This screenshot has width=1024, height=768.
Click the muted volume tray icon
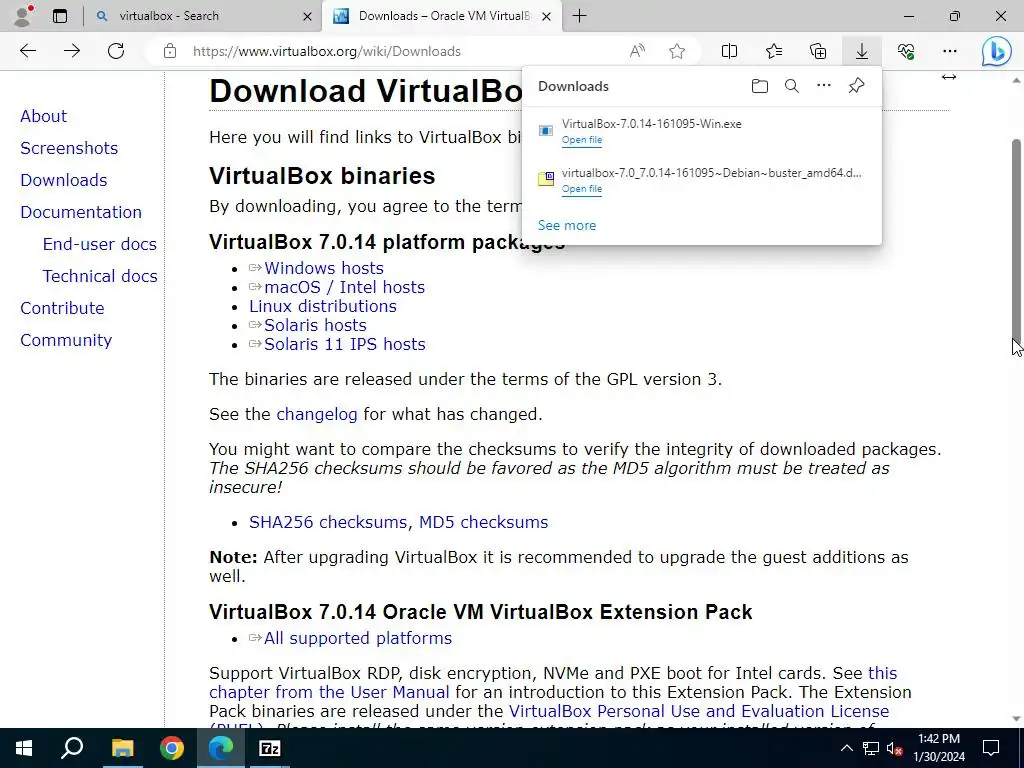tap(895, 748)
